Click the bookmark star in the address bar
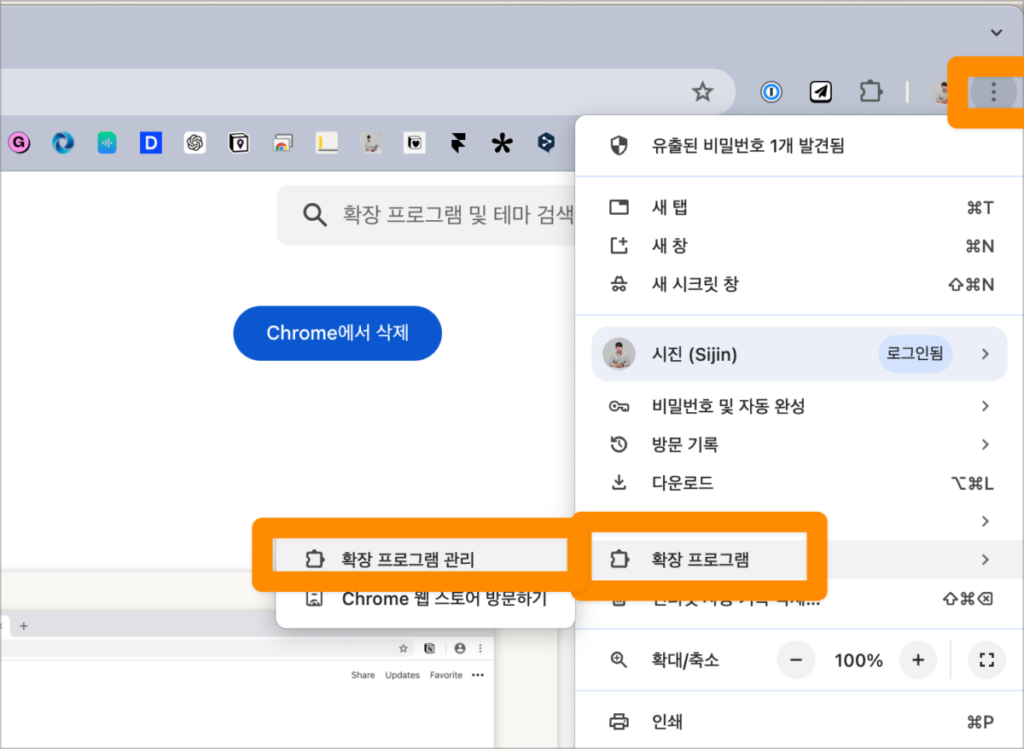The height and width of the screenshot is (749, 1024). [x=702, y=91]
